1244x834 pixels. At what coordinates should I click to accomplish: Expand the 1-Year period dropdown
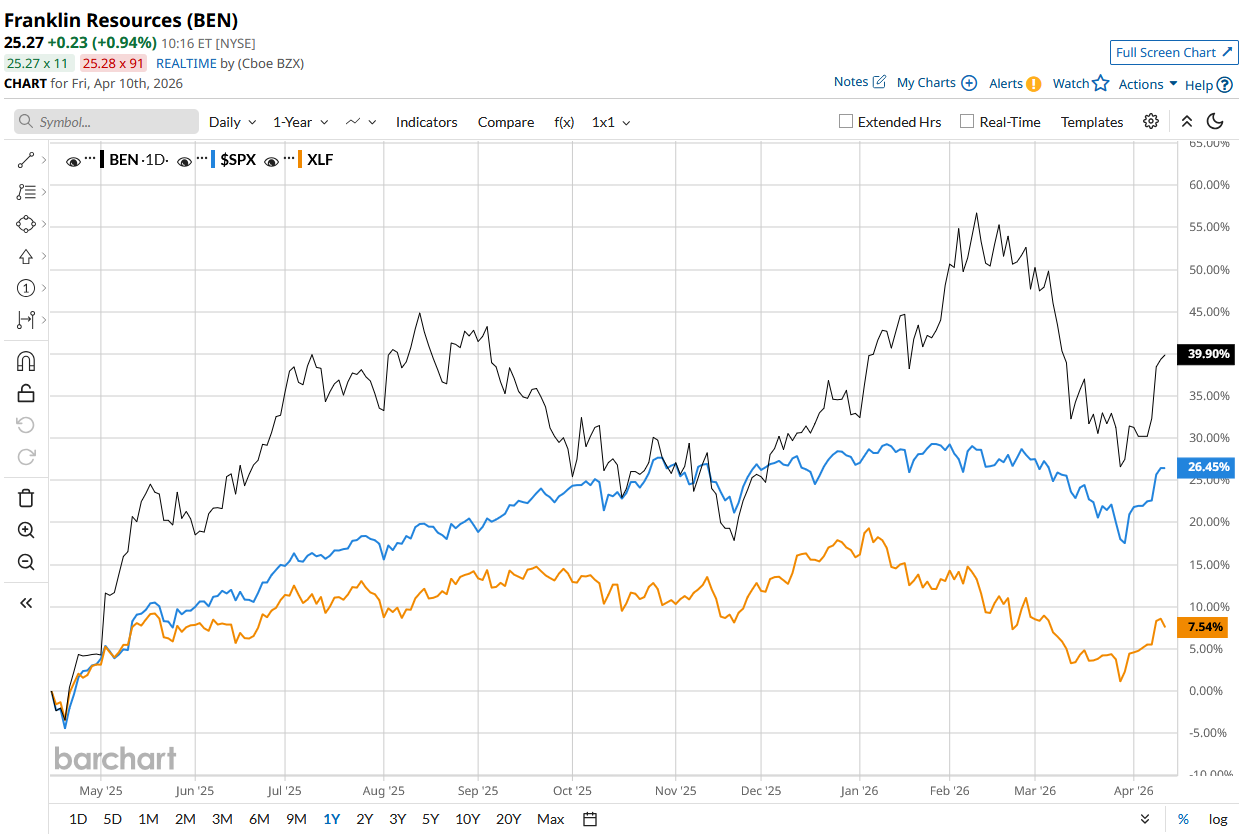301,122
